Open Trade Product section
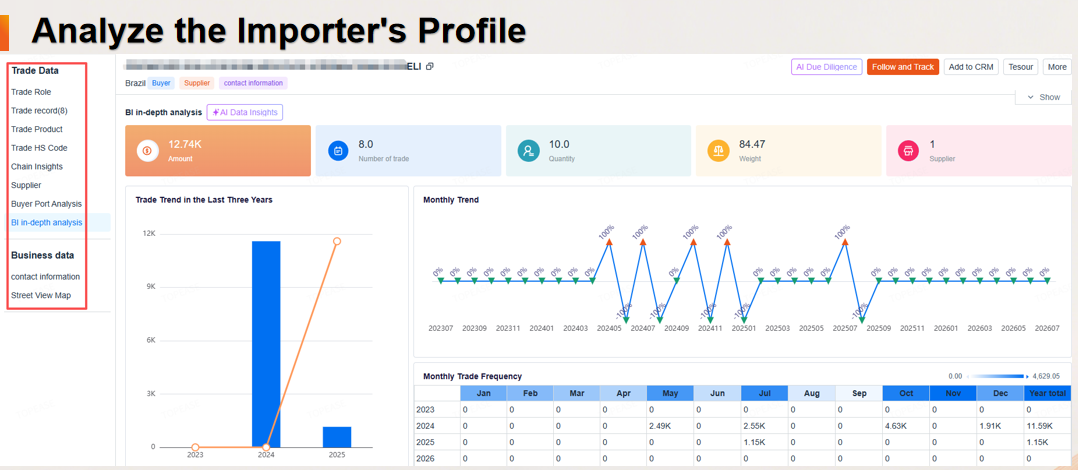This screenshot has width=1078, height=470. 36,129
